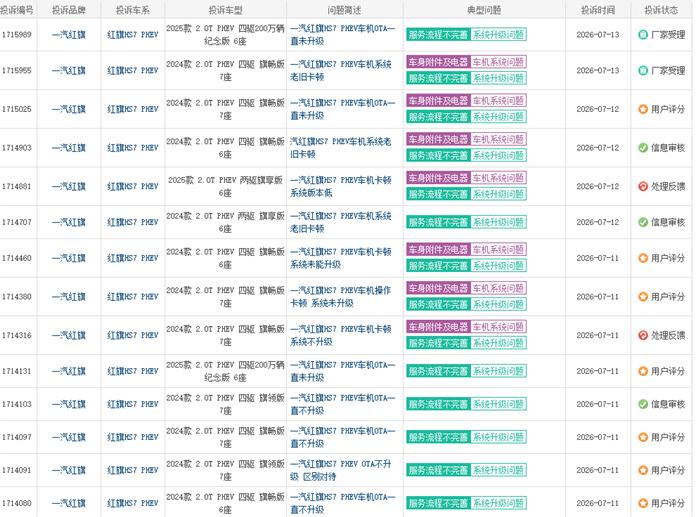
Task: Open complaint 1715025 problem summary link
Action: pos(342,109)
